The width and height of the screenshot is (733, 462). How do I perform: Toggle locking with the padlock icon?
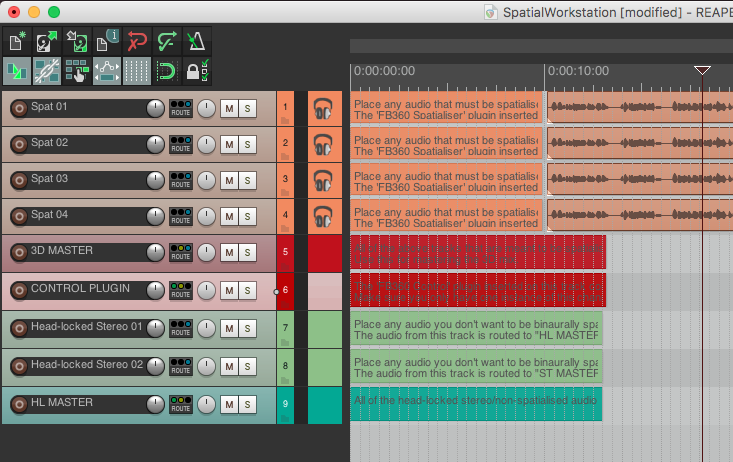click(x=196, y=72)
